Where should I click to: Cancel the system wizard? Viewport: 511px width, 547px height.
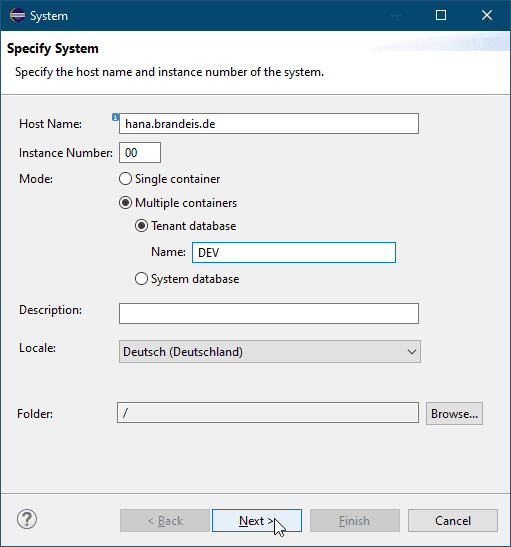(x=453, y=520)
